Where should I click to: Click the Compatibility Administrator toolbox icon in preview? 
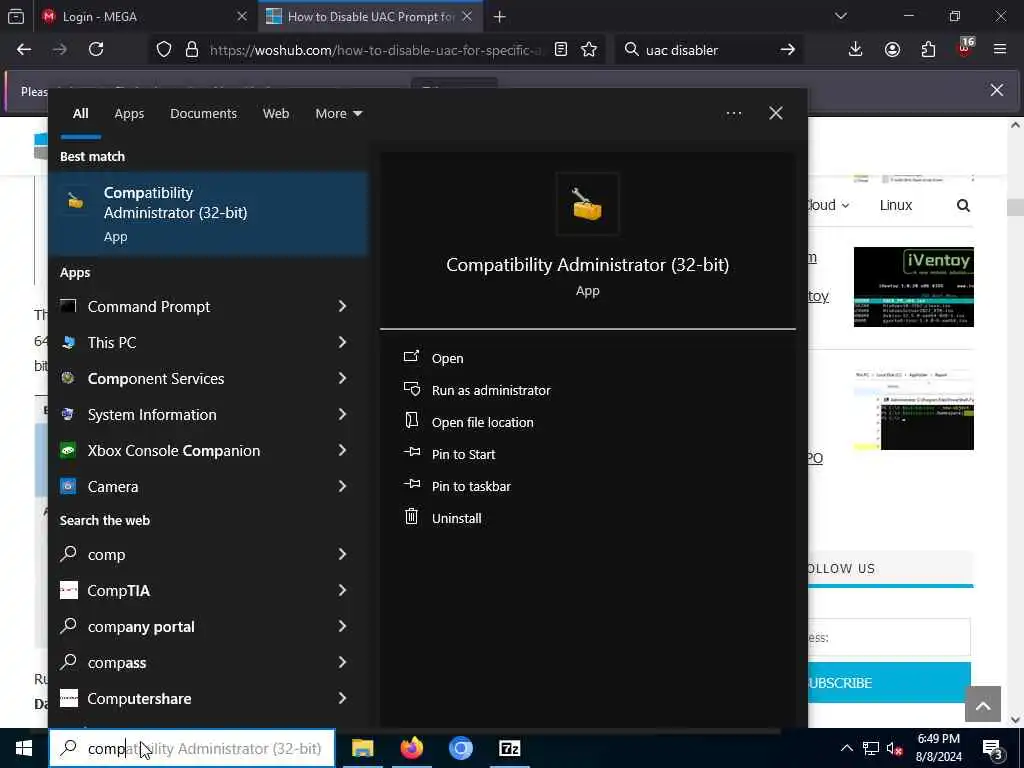(x=587, y=204)
